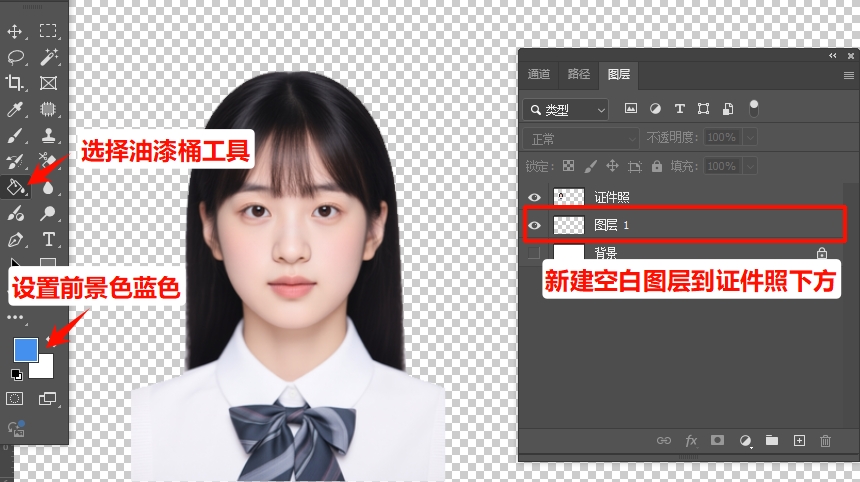The image size is (860, 482).
Task: Toggle lock artboard nesting icon
Action: pos(635,166)
